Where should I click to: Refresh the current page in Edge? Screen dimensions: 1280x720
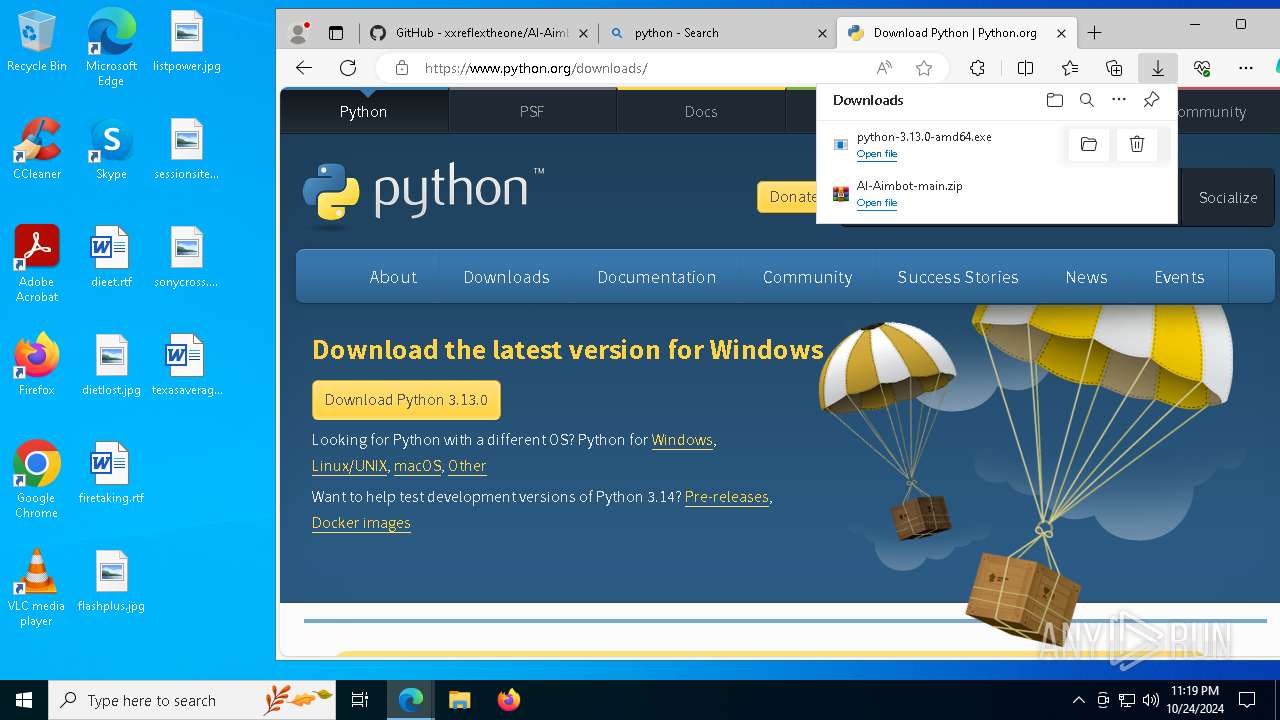tap(348, 68)
